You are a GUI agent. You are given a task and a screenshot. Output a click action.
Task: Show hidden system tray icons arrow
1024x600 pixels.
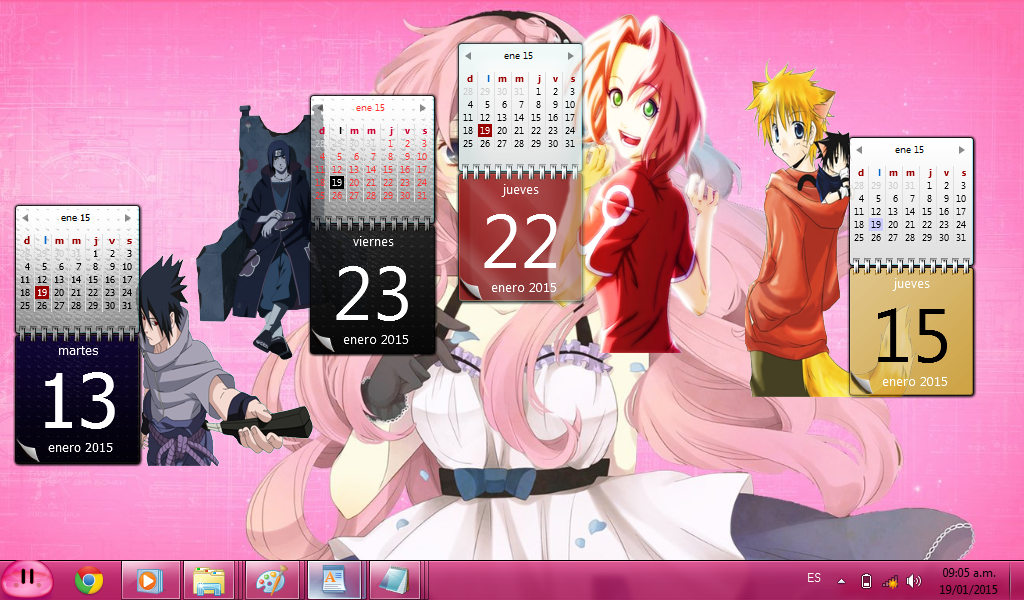(842, 581)
